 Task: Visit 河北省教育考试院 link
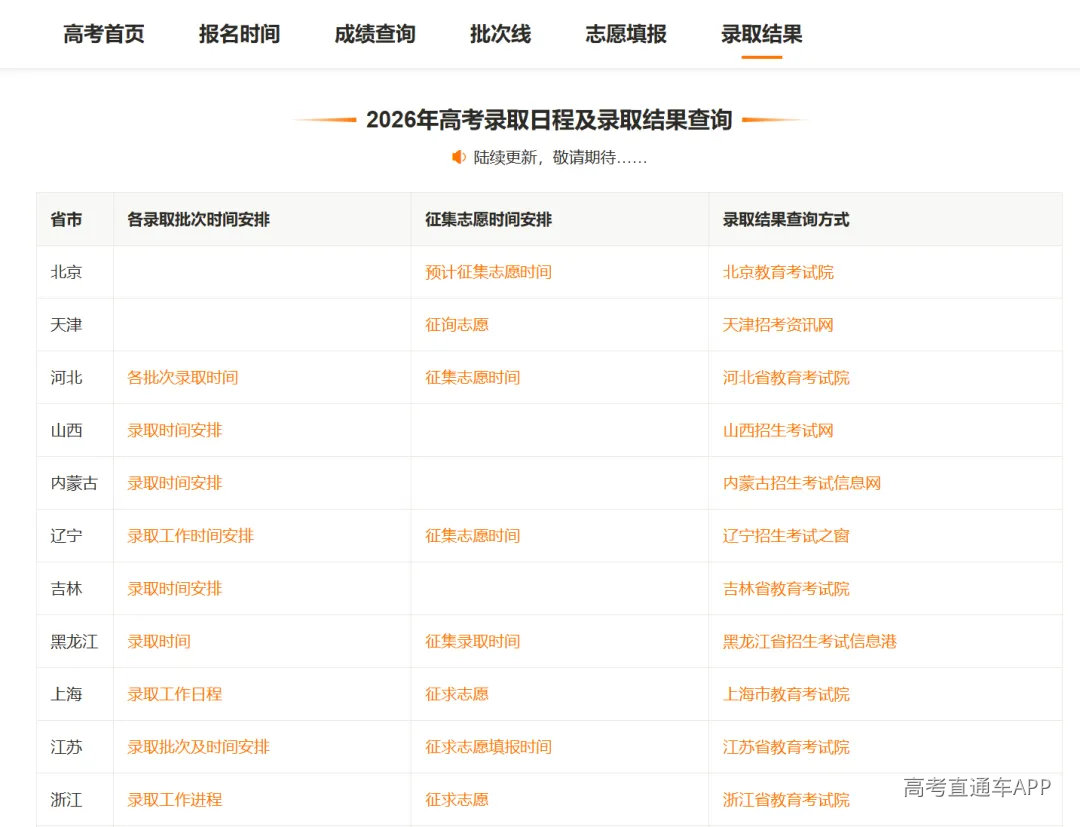785,377
